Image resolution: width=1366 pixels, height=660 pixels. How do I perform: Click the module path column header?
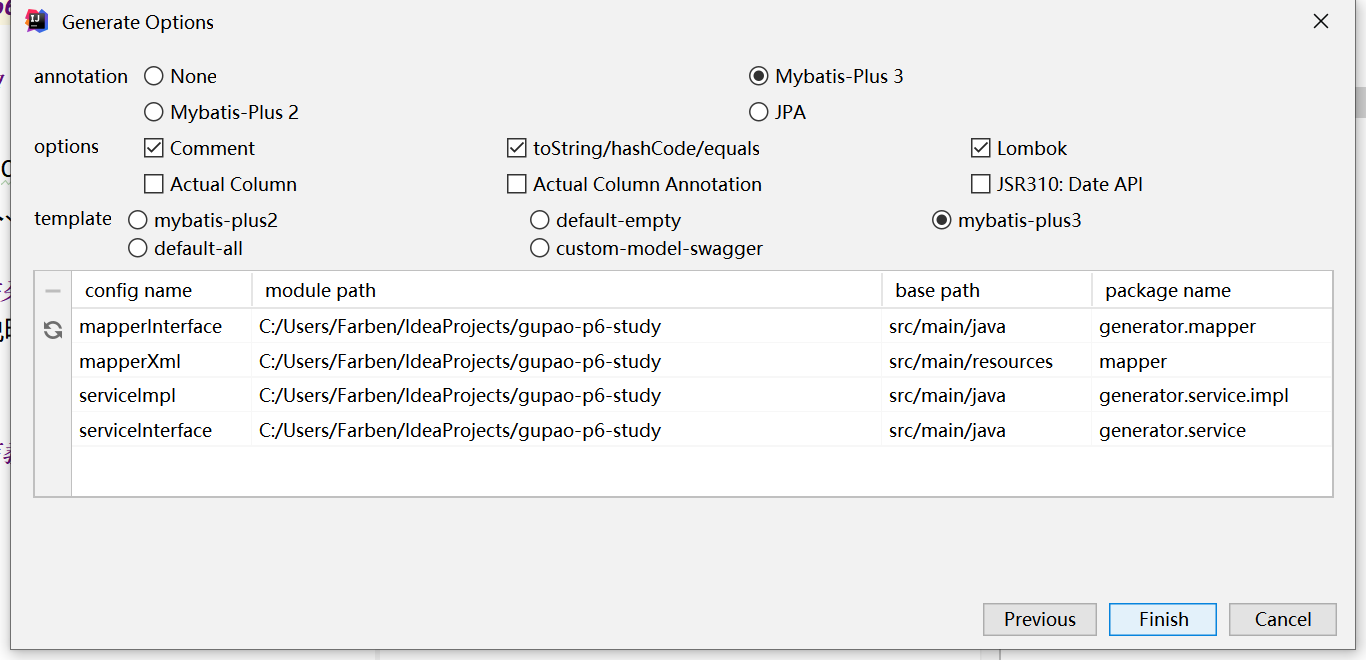(320, 291)
